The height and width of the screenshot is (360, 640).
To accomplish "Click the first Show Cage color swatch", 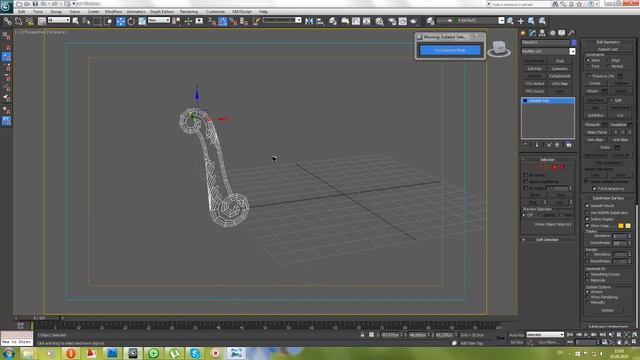I will coord(621,226).
